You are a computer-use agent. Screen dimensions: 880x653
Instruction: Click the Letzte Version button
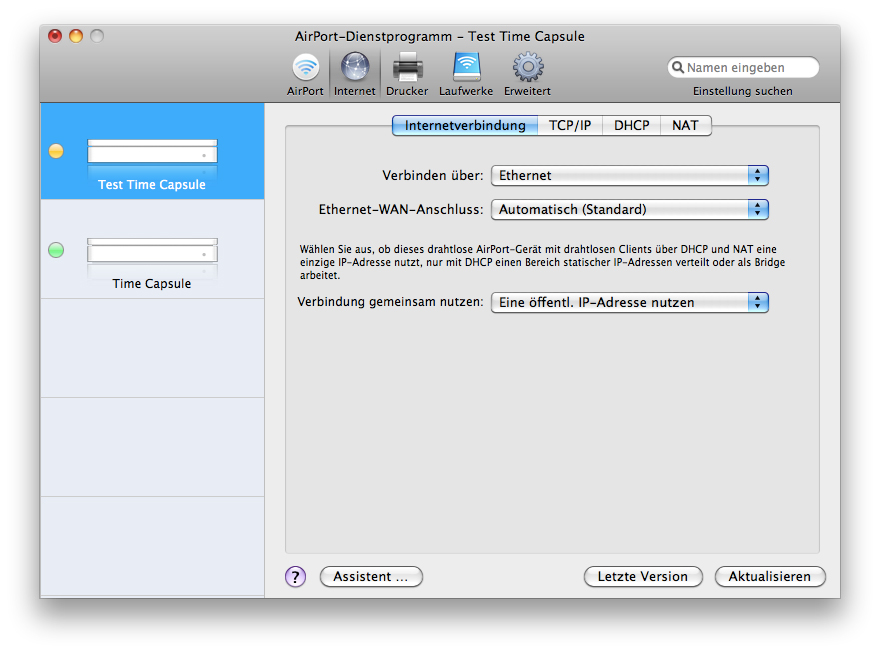click(x=643, y=576)
